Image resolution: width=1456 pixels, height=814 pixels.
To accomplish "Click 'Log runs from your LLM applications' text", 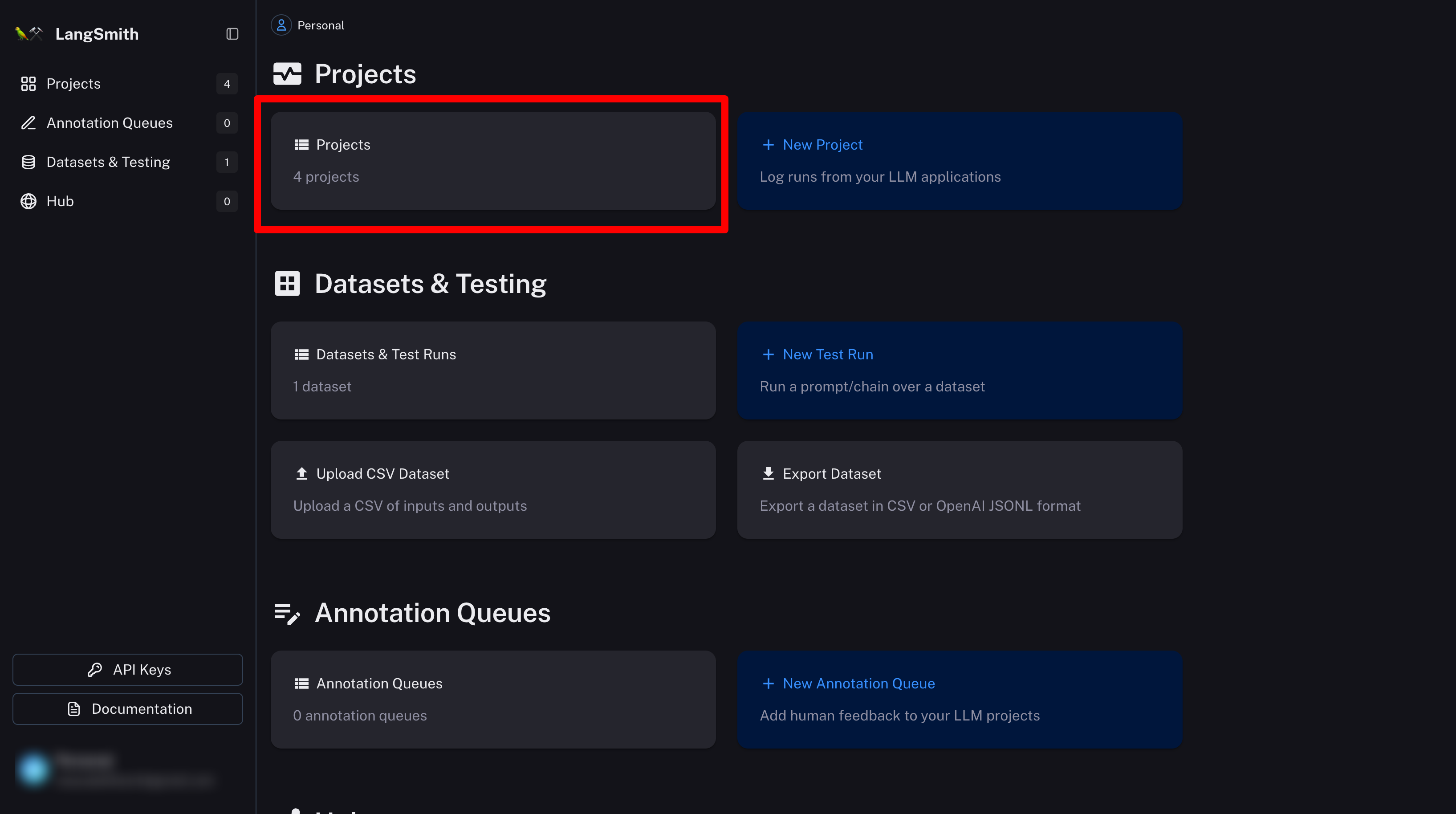I will [880, 177].
